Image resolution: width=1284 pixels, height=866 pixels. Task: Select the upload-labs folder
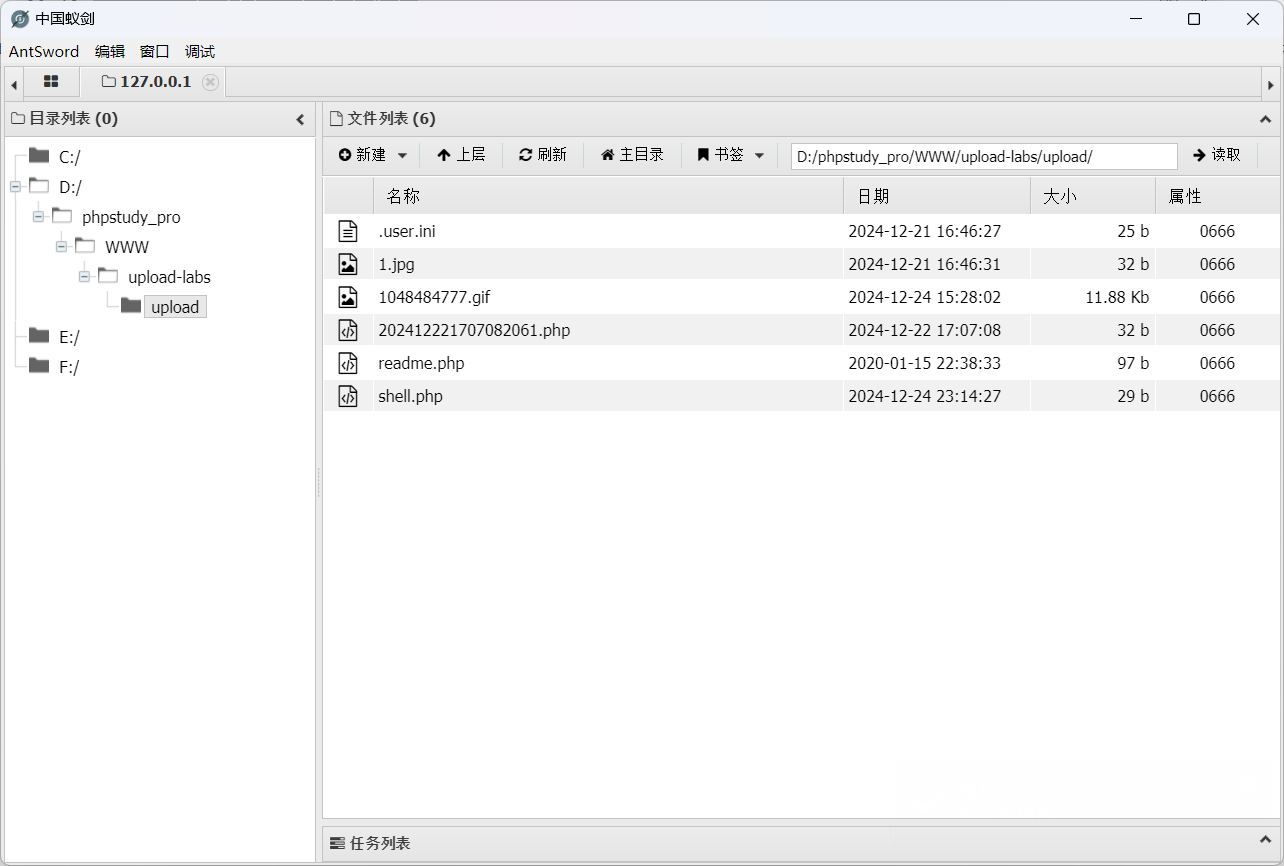pos(169,277)
